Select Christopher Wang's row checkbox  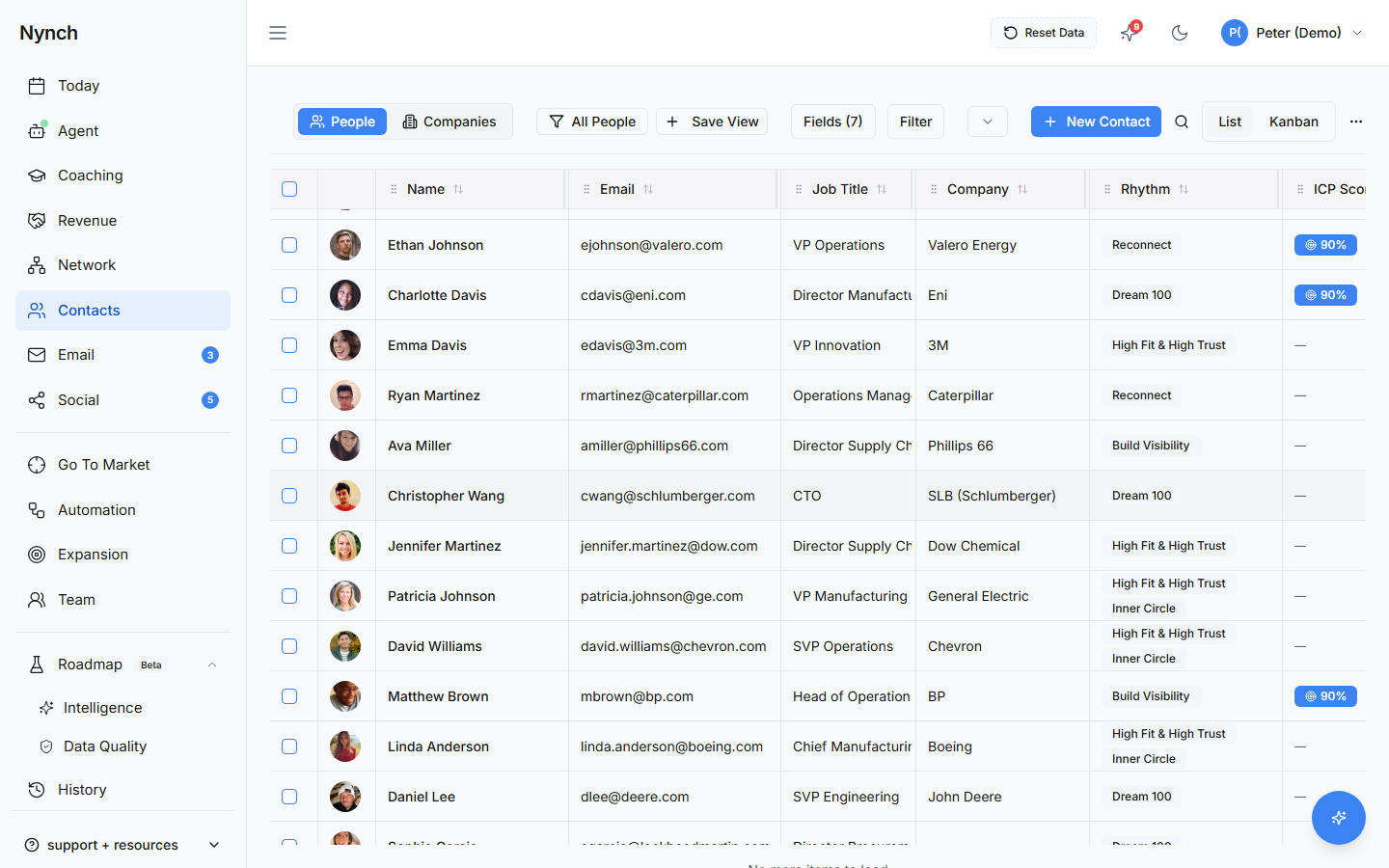pos(289,496)
